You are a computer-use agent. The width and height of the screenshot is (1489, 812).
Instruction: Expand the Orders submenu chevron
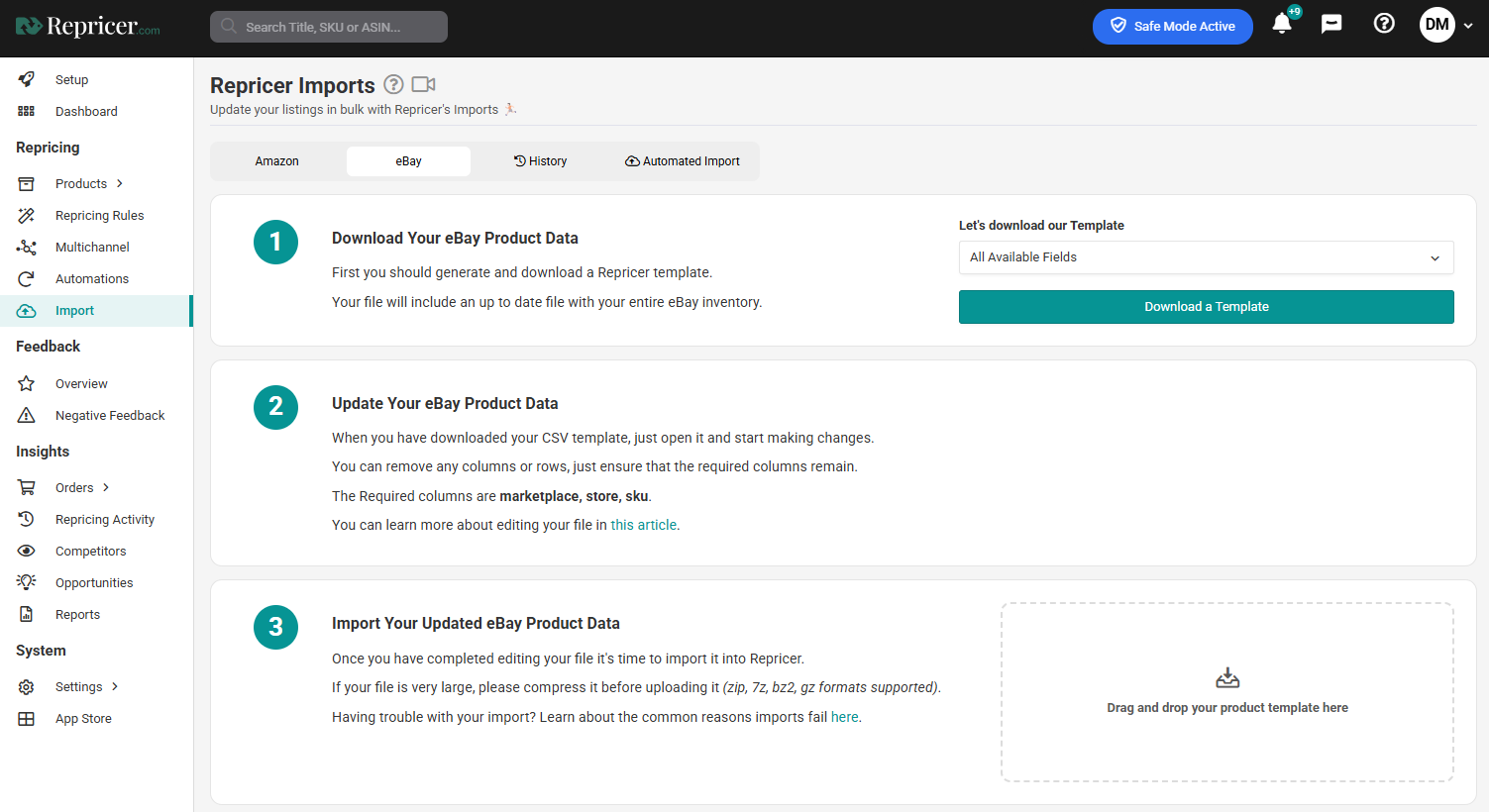click(106, 487)
